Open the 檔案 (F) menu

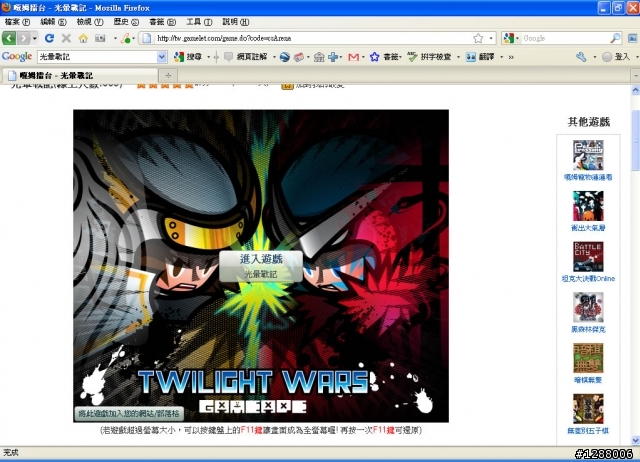click(x=17, y=22)
